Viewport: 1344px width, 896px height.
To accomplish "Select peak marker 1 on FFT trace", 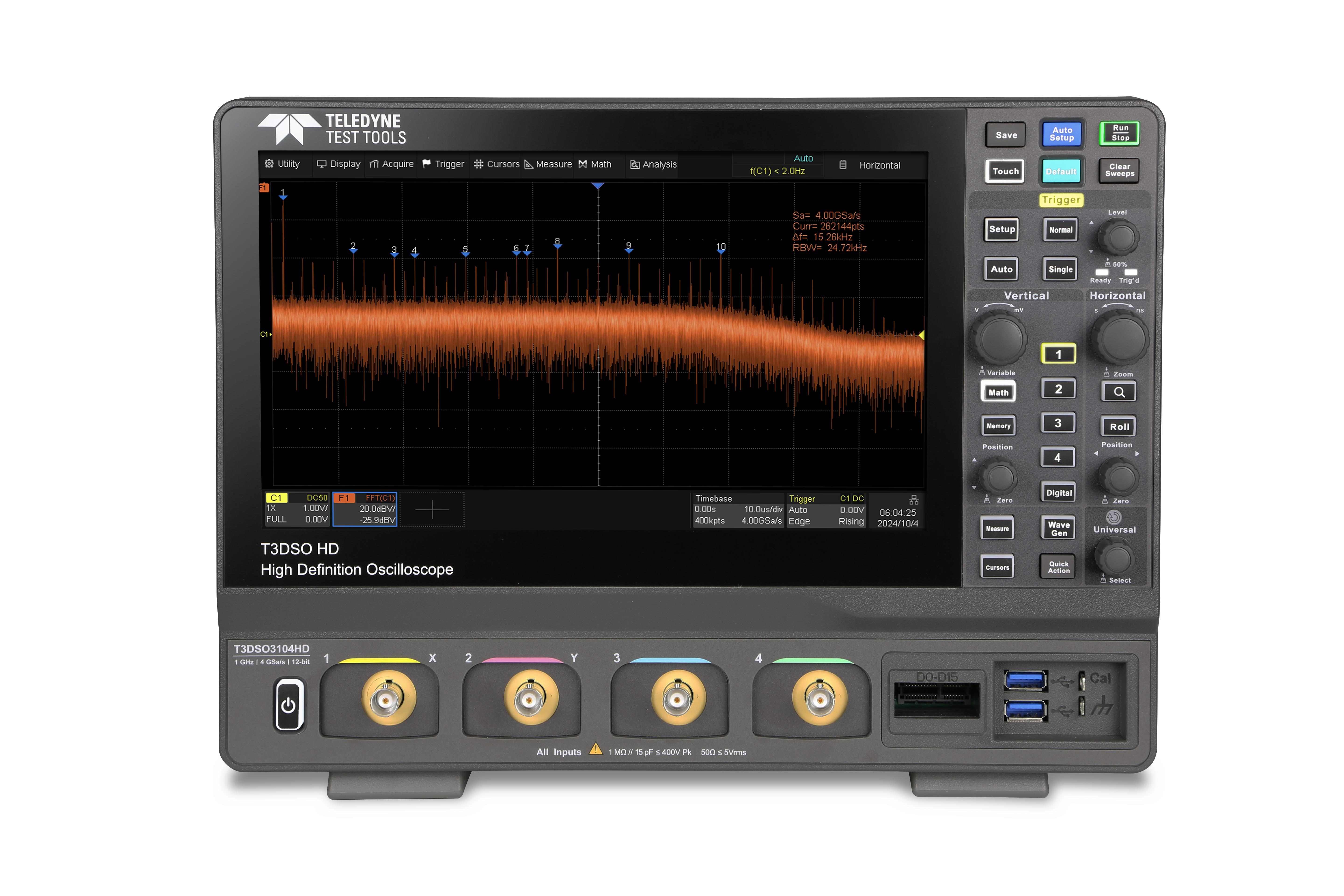I will click(x=283, y=194).
